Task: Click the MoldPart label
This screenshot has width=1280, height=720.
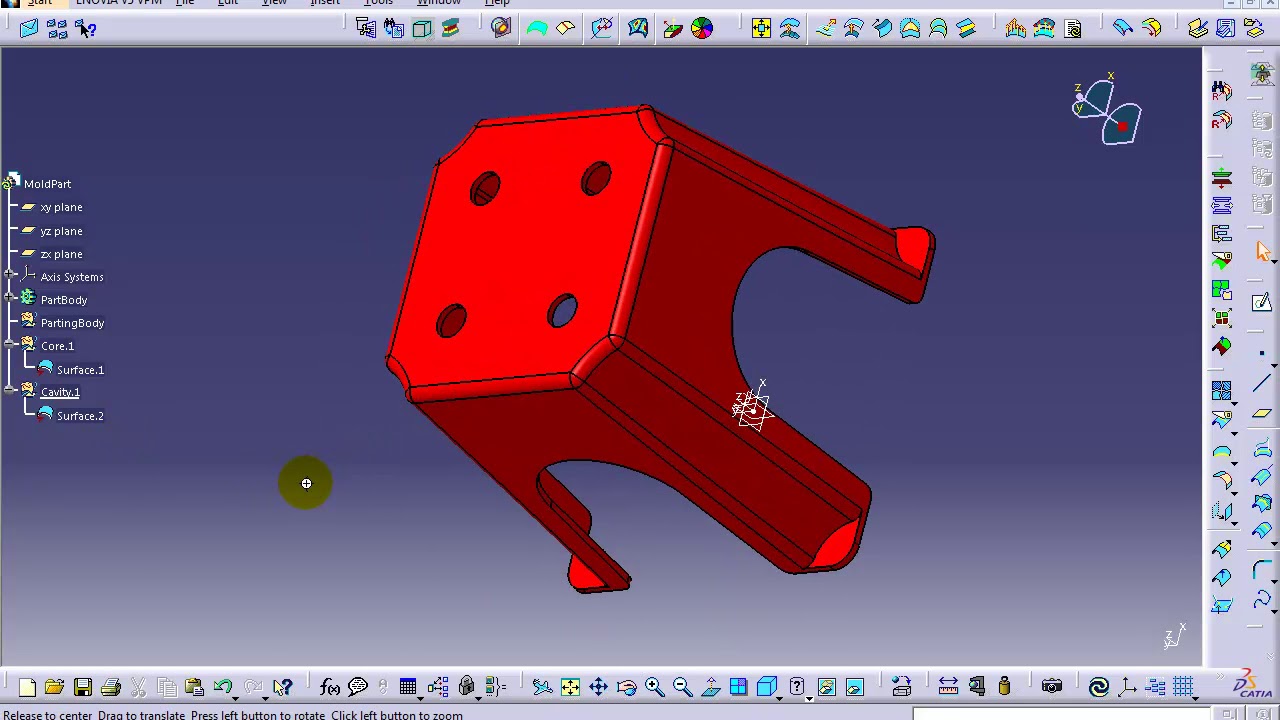Action: pyautogui.click(x=47, y=184)
